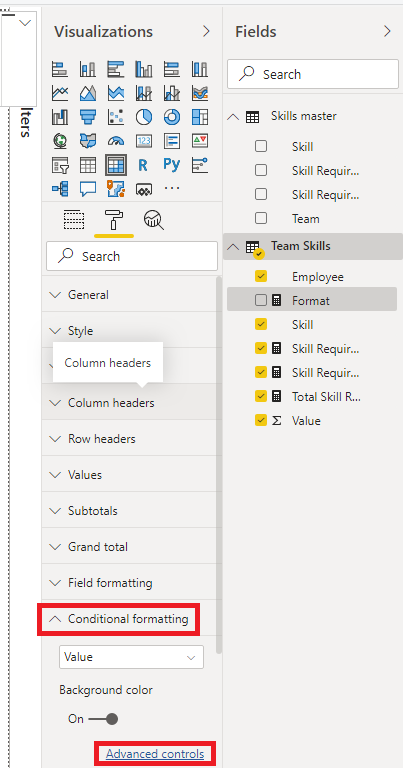
Task: Select the Power Apps visual
Action: point(143,189)
